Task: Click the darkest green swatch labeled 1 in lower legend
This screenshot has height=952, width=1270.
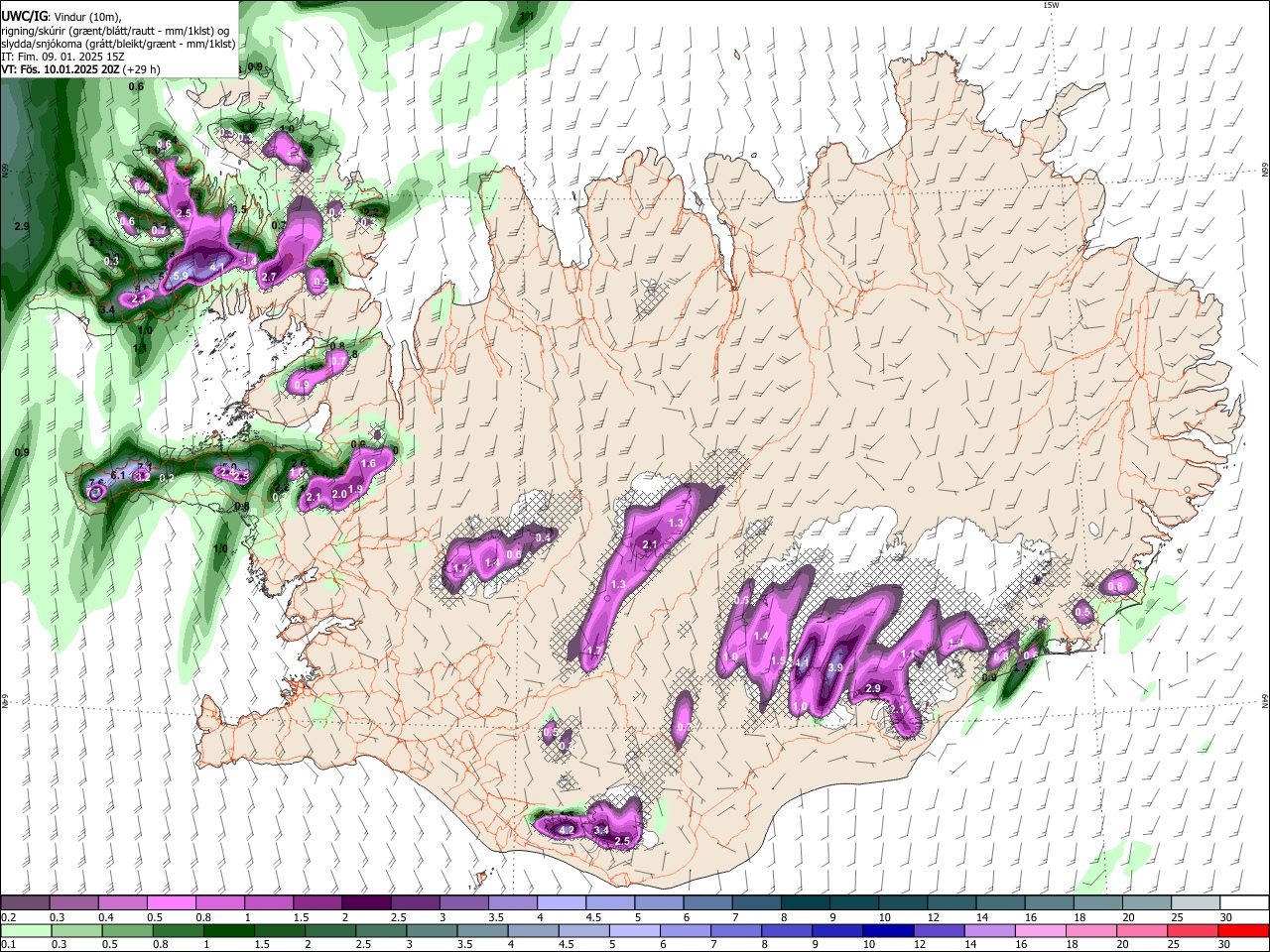Action: coord(228,930)
